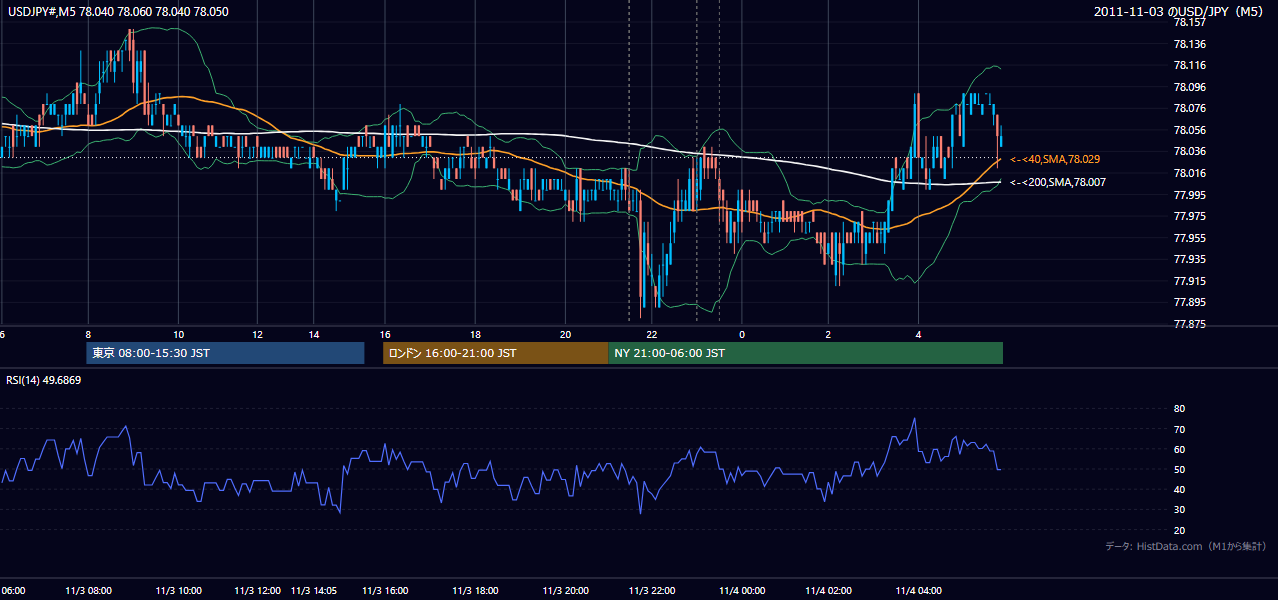Click price axis value 78.056
Image resolution: width=1278 pixels, height=600 pixels.
(1189, 130)
